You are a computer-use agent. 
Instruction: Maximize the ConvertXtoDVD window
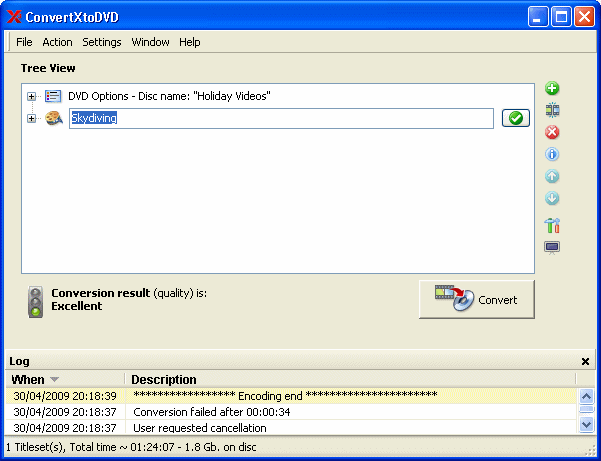561,17
